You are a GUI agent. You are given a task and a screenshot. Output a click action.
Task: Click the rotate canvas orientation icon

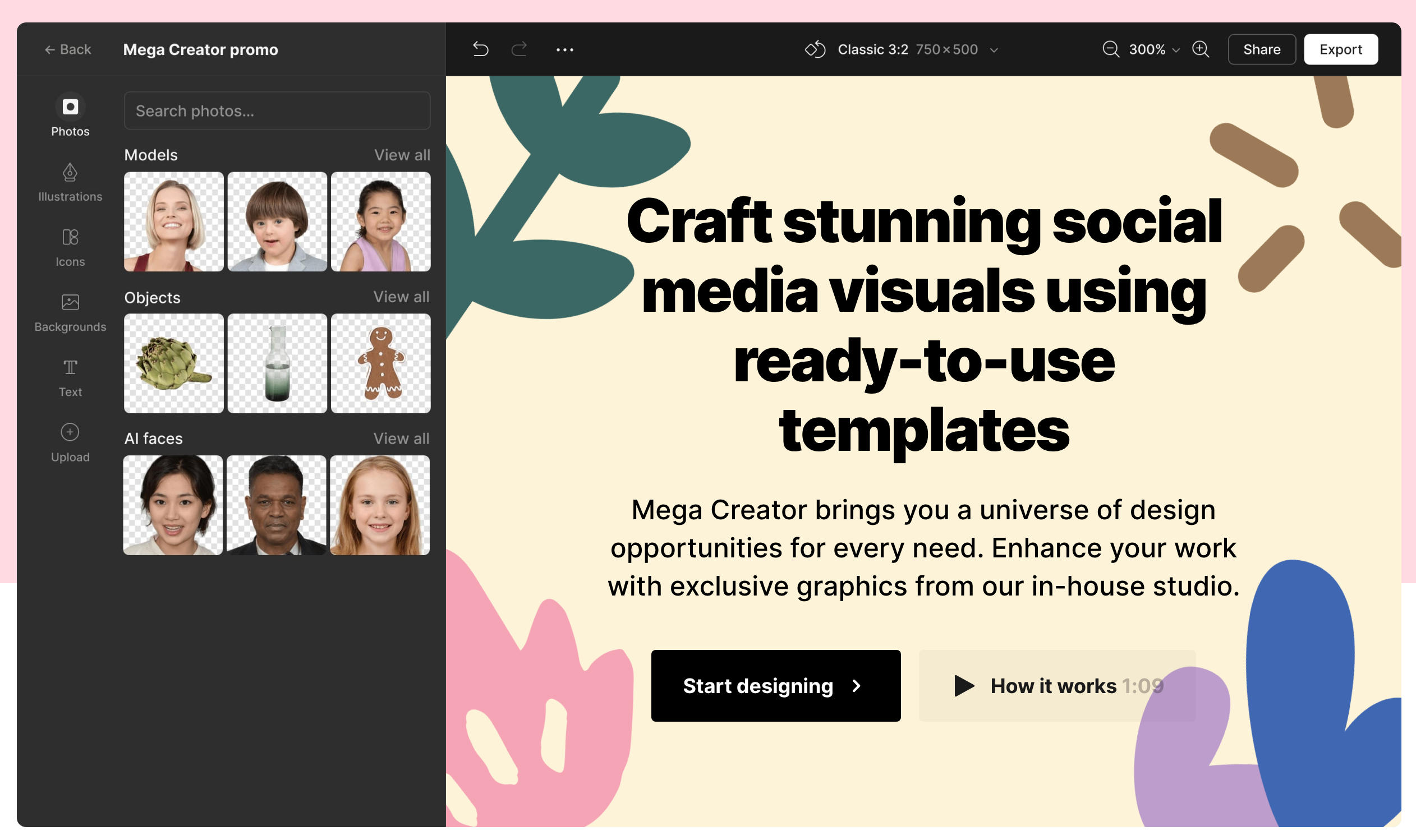[x=815, y=49]
